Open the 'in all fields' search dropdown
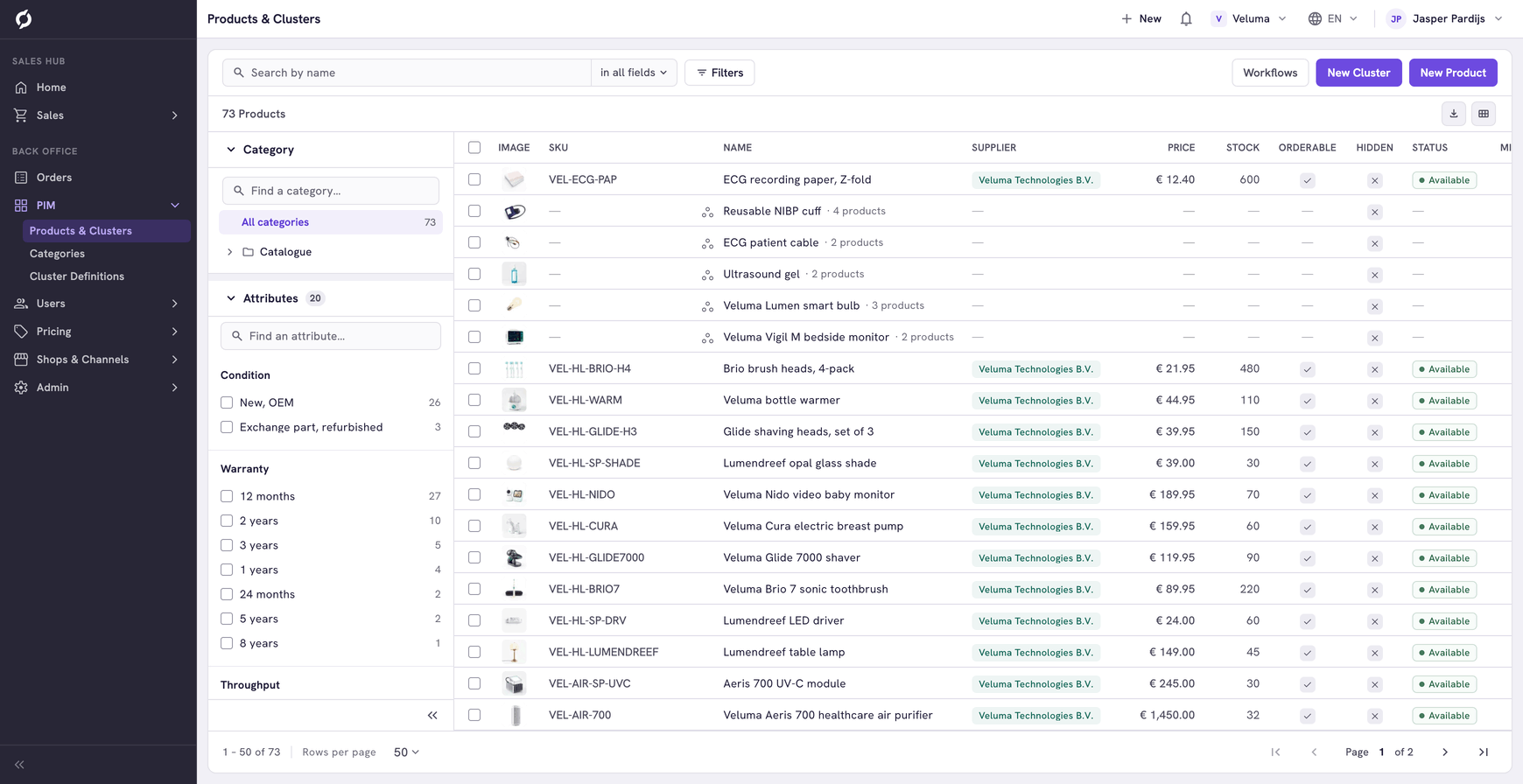The image size is (1523, 784). click(x=634, y=73)
